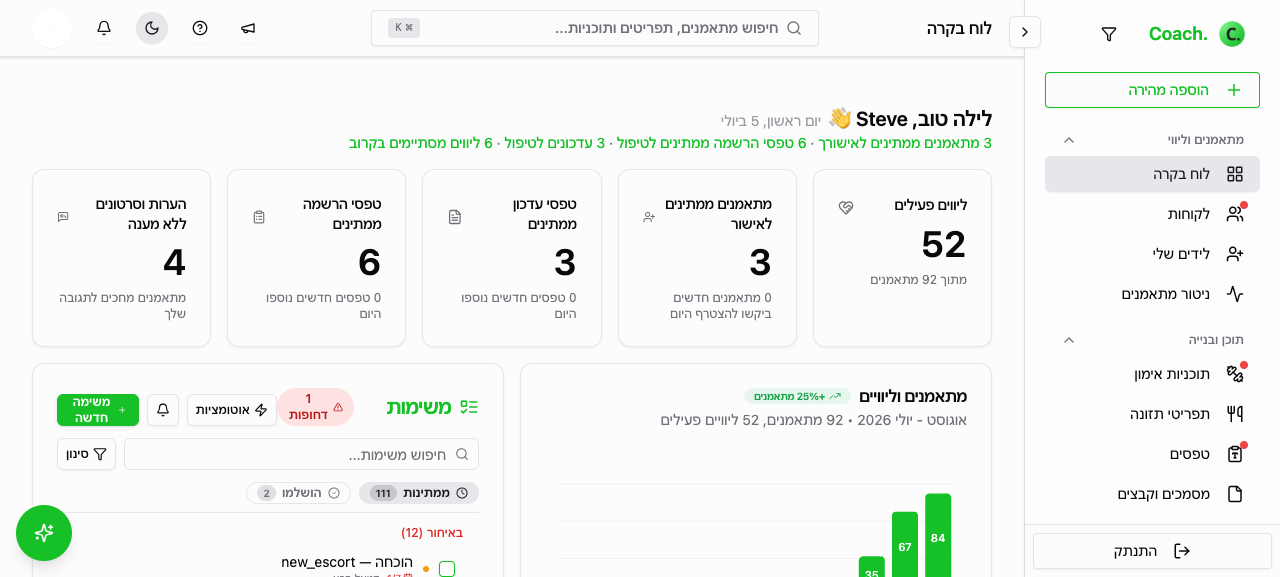
Task: Click the הוספה מהירה quick add button
Action: point(1152,90)
